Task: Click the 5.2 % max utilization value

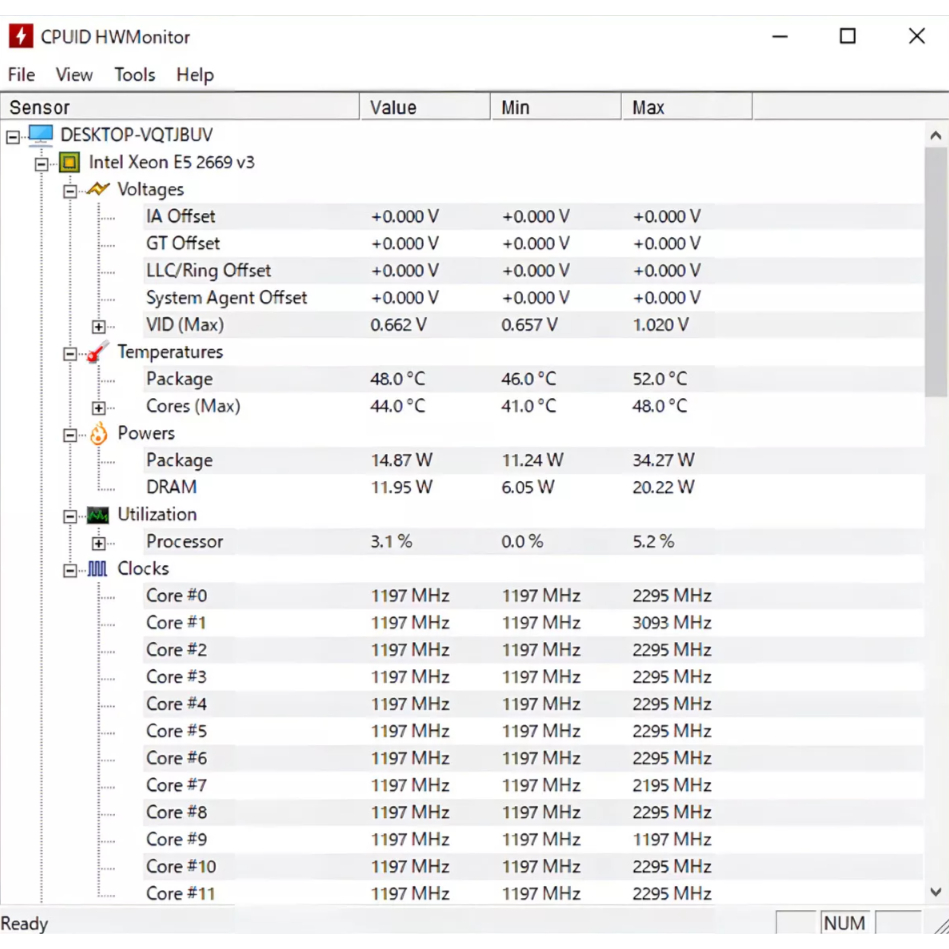Action: pyautogui.click(x=653, y=542)
